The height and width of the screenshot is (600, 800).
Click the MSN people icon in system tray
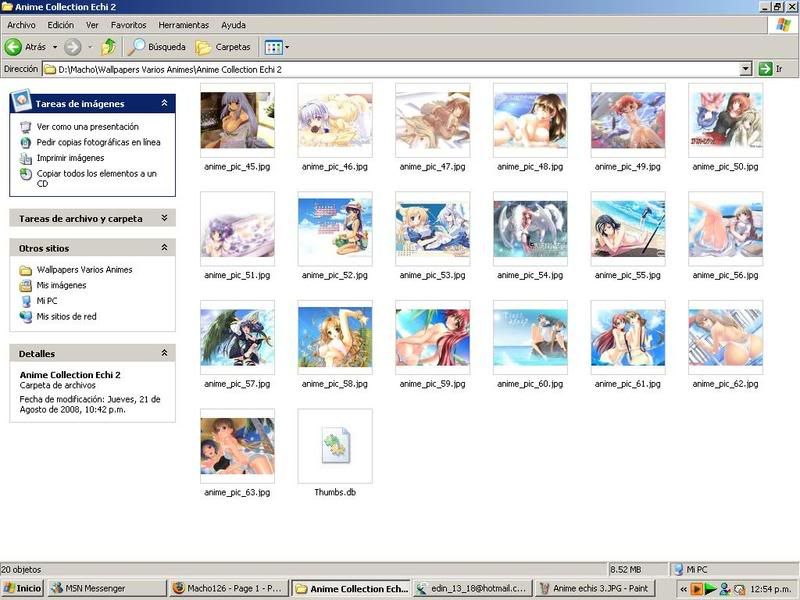(724, 589)
